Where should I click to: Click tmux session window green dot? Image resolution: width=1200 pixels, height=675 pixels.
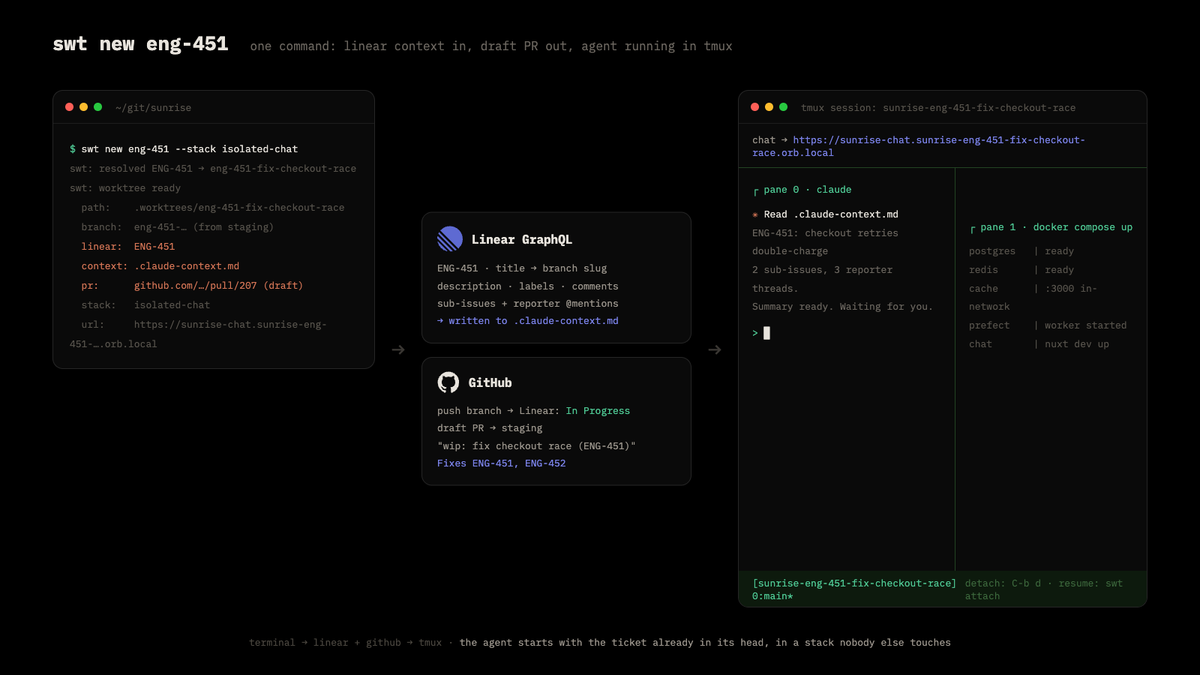coord(783,107)
